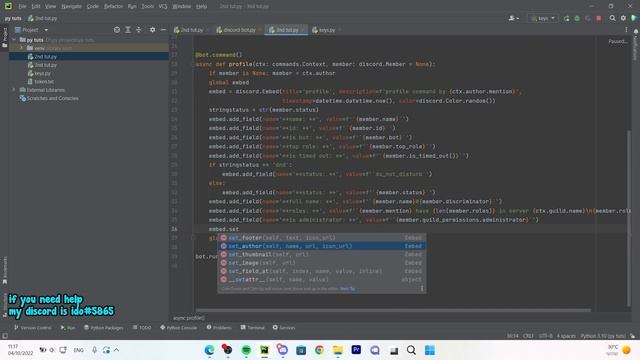Open the File menu

[22, 6]
